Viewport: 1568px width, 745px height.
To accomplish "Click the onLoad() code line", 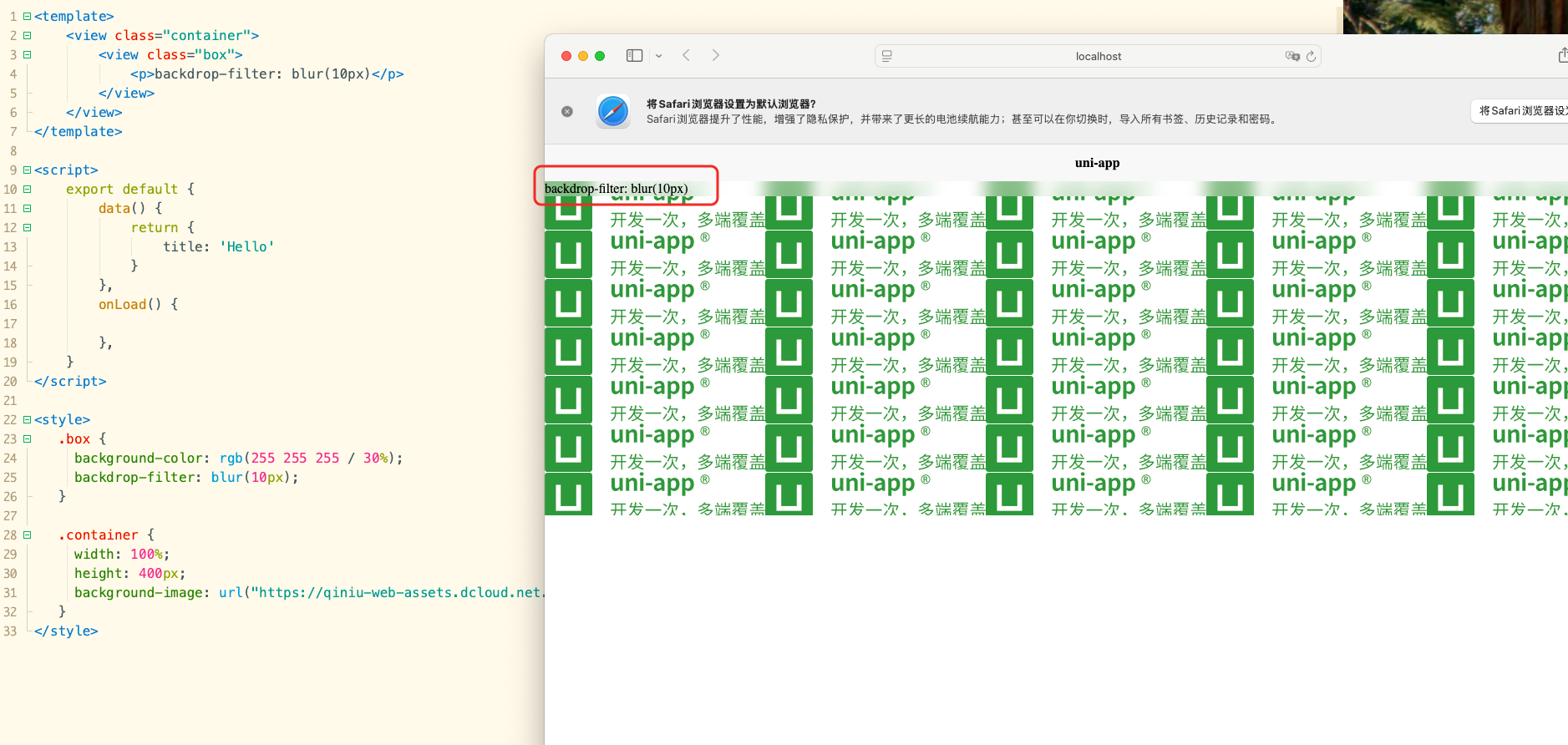I will [x=139, y=305].
